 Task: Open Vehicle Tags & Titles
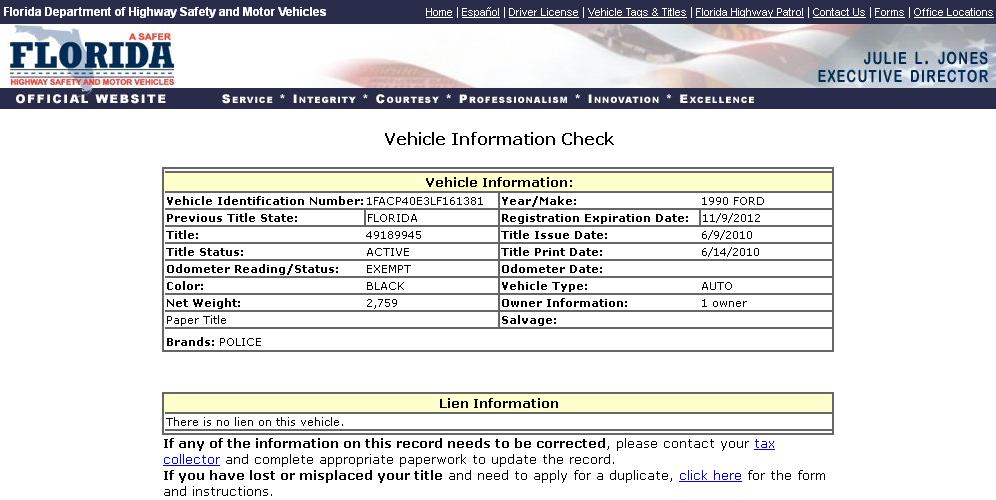point(637,12)
